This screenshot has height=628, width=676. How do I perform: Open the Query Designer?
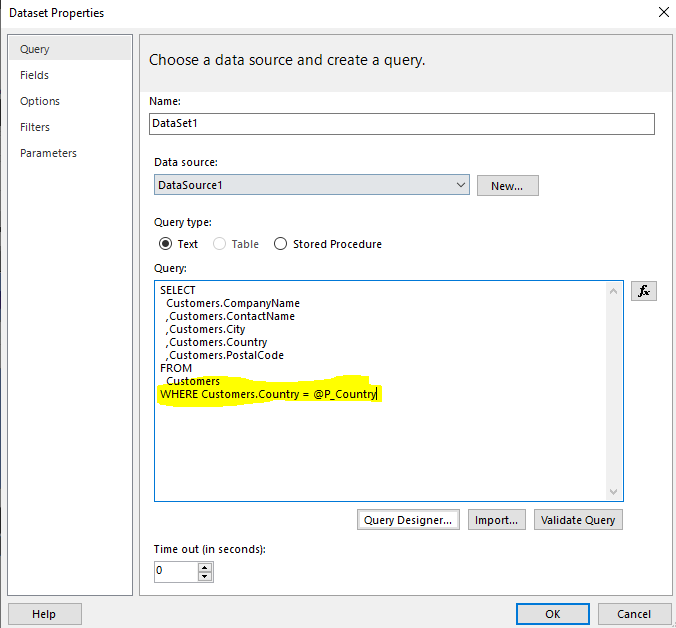tap(408, 520)
